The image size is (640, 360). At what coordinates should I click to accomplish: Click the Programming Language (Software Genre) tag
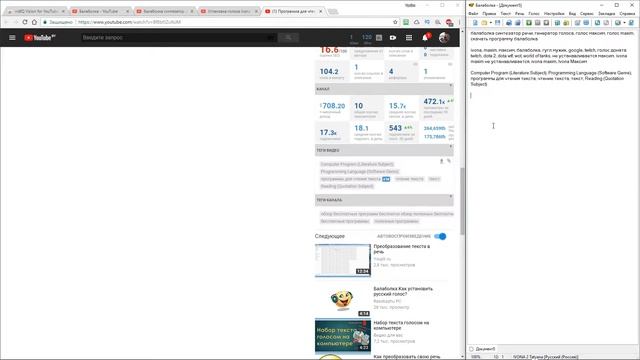(360, 171)
